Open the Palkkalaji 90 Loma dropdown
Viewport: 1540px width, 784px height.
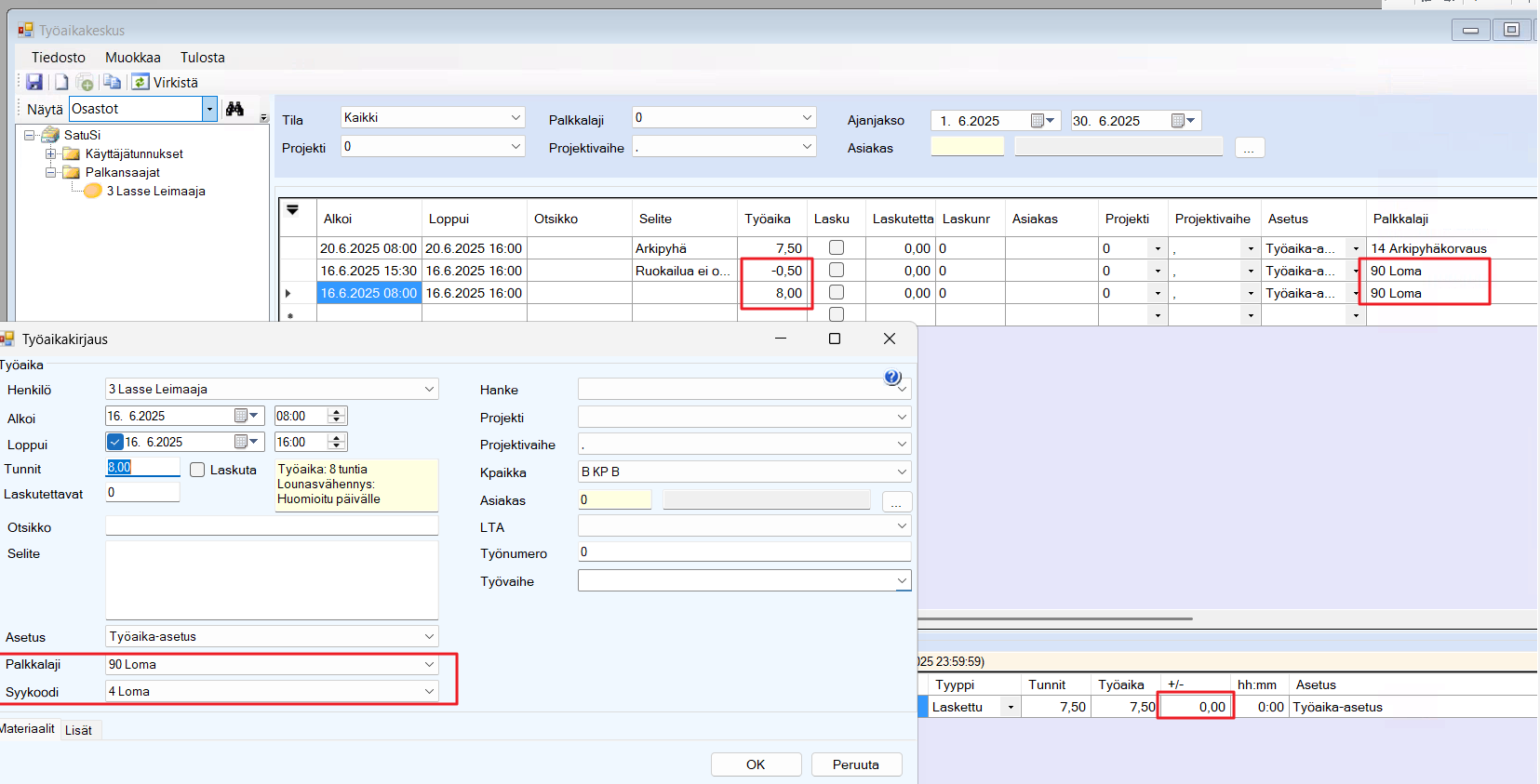click(429, 664)
